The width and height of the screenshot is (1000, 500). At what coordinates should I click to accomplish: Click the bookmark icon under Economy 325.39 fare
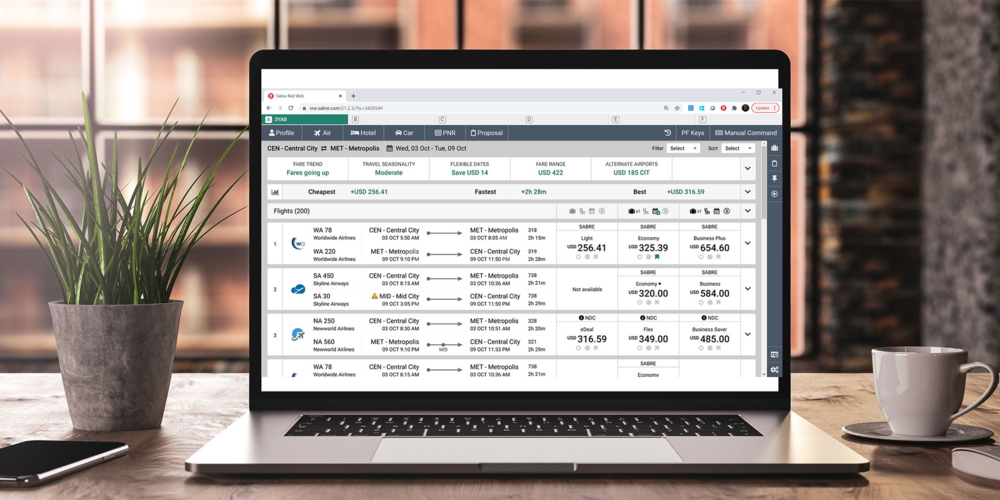(657, 258)
